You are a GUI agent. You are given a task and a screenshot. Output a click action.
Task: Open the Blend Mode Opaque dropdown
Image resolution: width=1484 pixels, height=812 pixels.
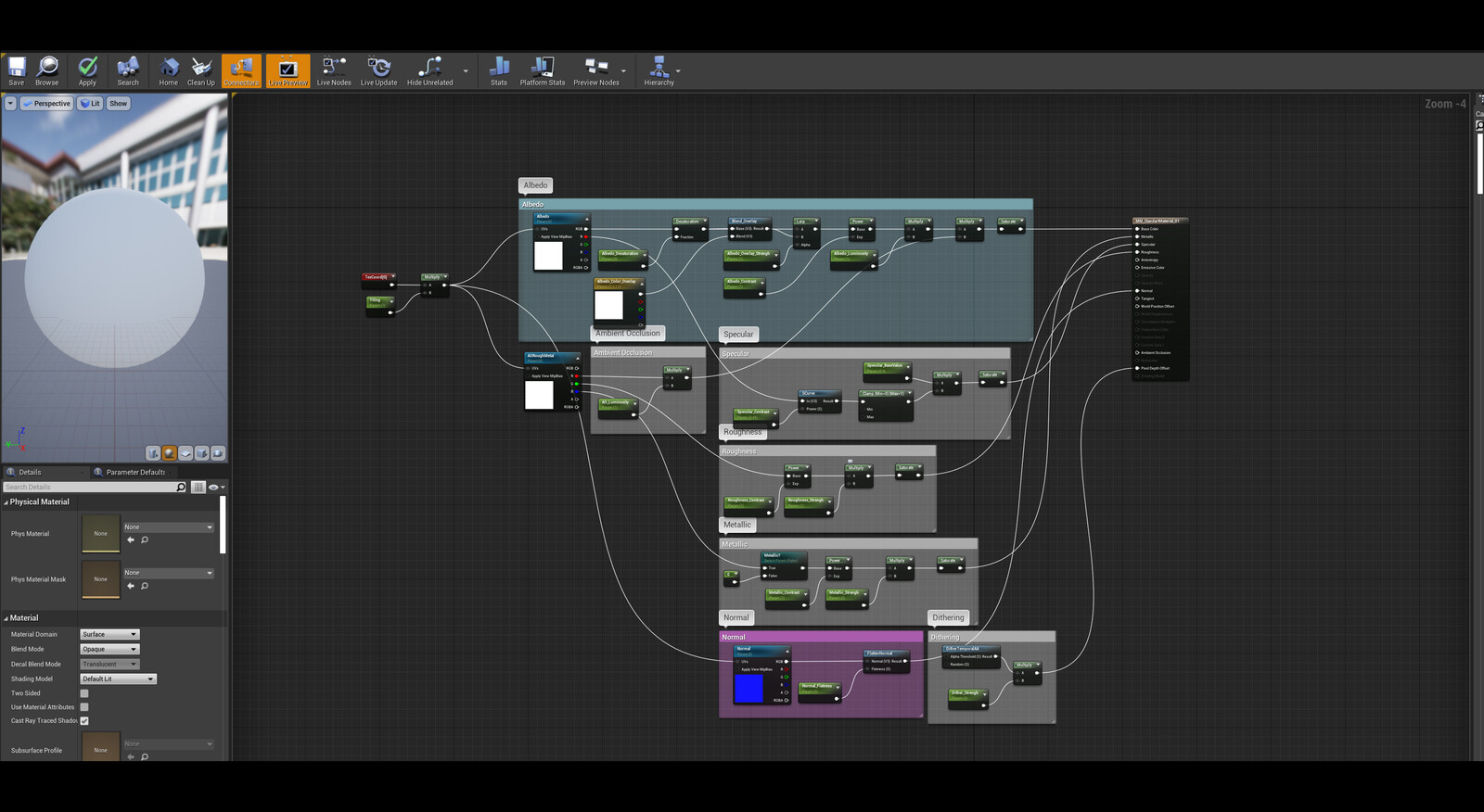click(109, 649)
